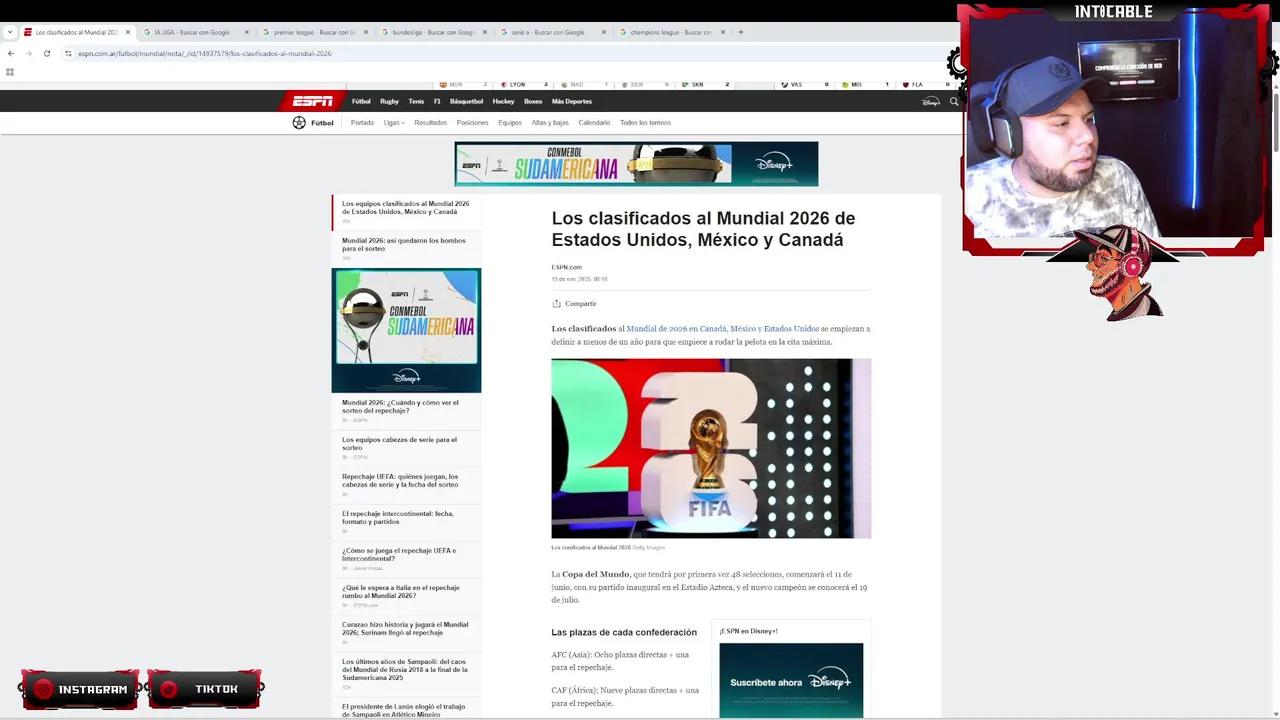Open Básquetbol in ESPN top menu
The width and height of the screenshot is (1280, 720).
[466, 101]
